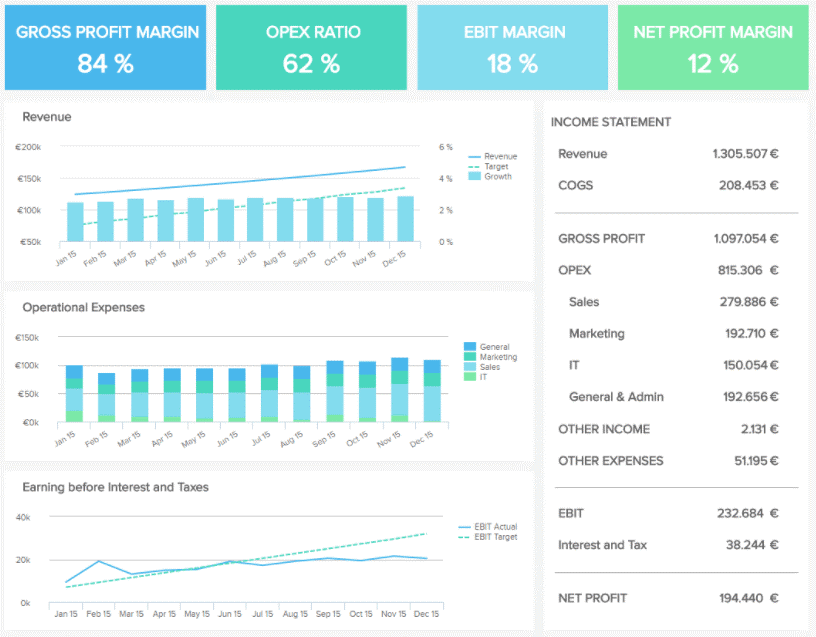Select the GROSS PROFIT row in Income Statement
This screenshot has height=637, width=816.
pos(668,238)
